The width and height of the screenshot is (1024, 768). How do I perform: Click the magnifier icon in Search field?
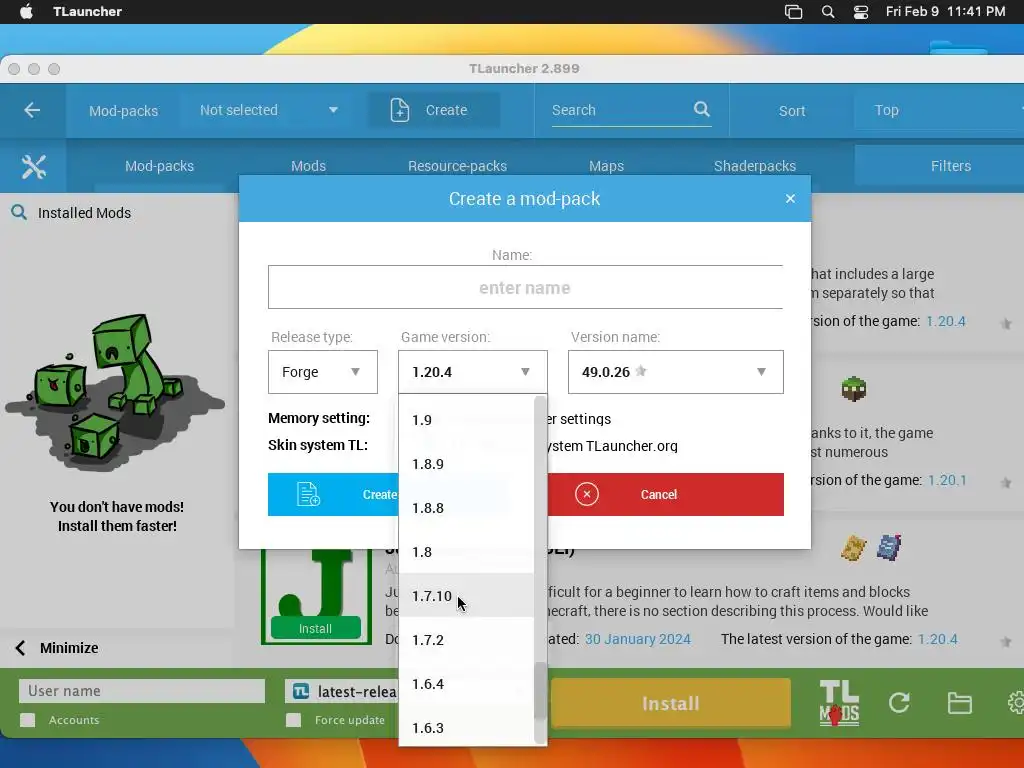pyautogui.click(x=701, y=109)
